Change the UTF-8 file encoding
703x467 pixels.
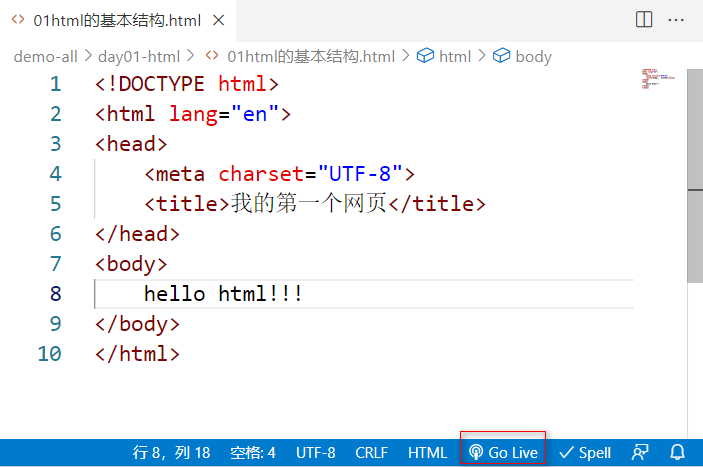click(315, 452)
